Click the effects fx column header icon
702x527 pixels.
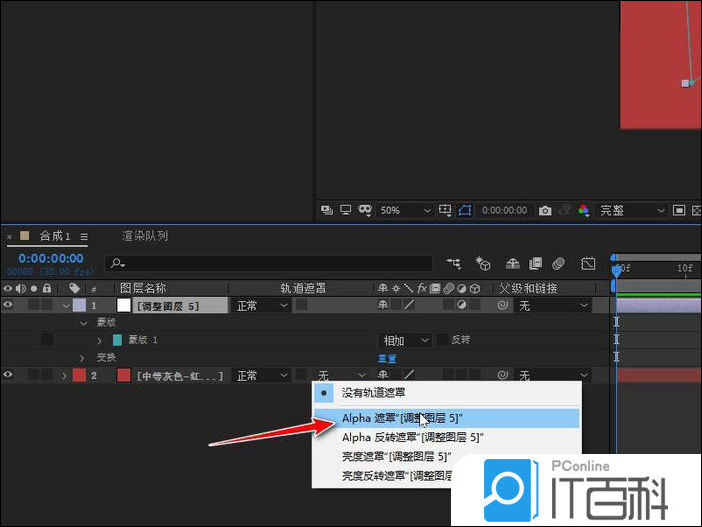click(421, 288)
